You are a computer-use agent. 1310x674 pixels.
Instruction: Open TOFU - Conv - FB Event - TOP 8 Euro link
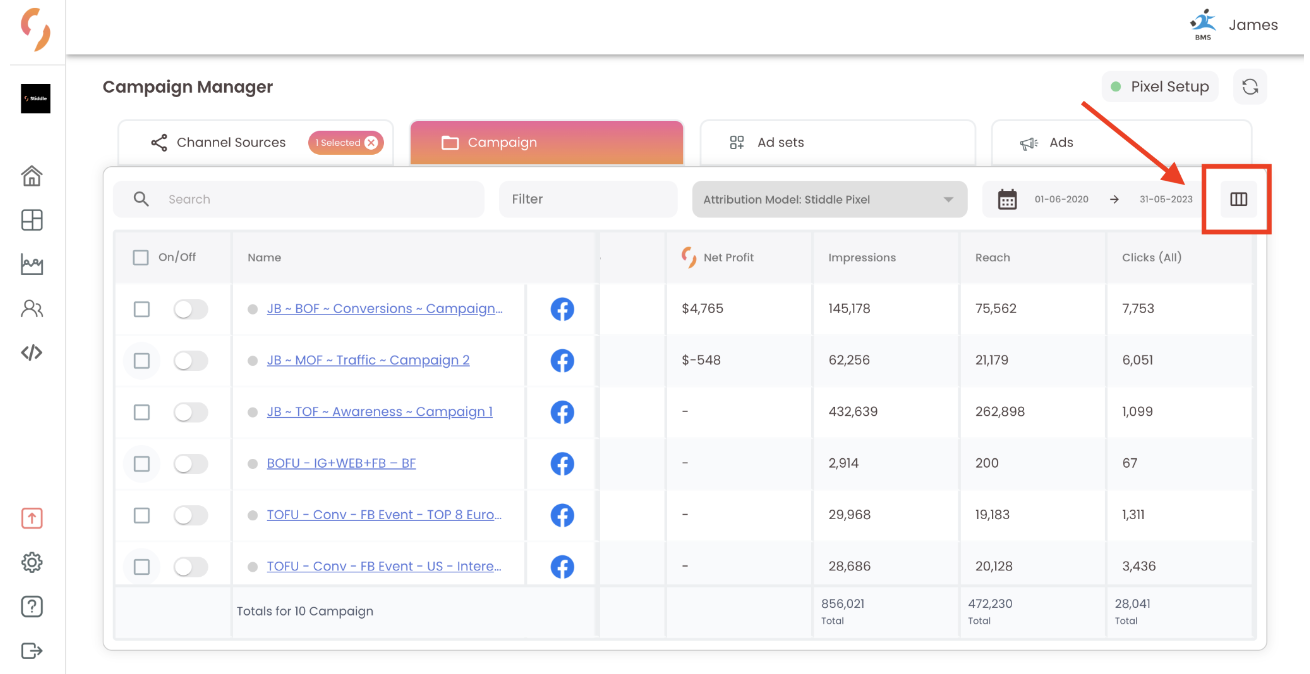384,515
